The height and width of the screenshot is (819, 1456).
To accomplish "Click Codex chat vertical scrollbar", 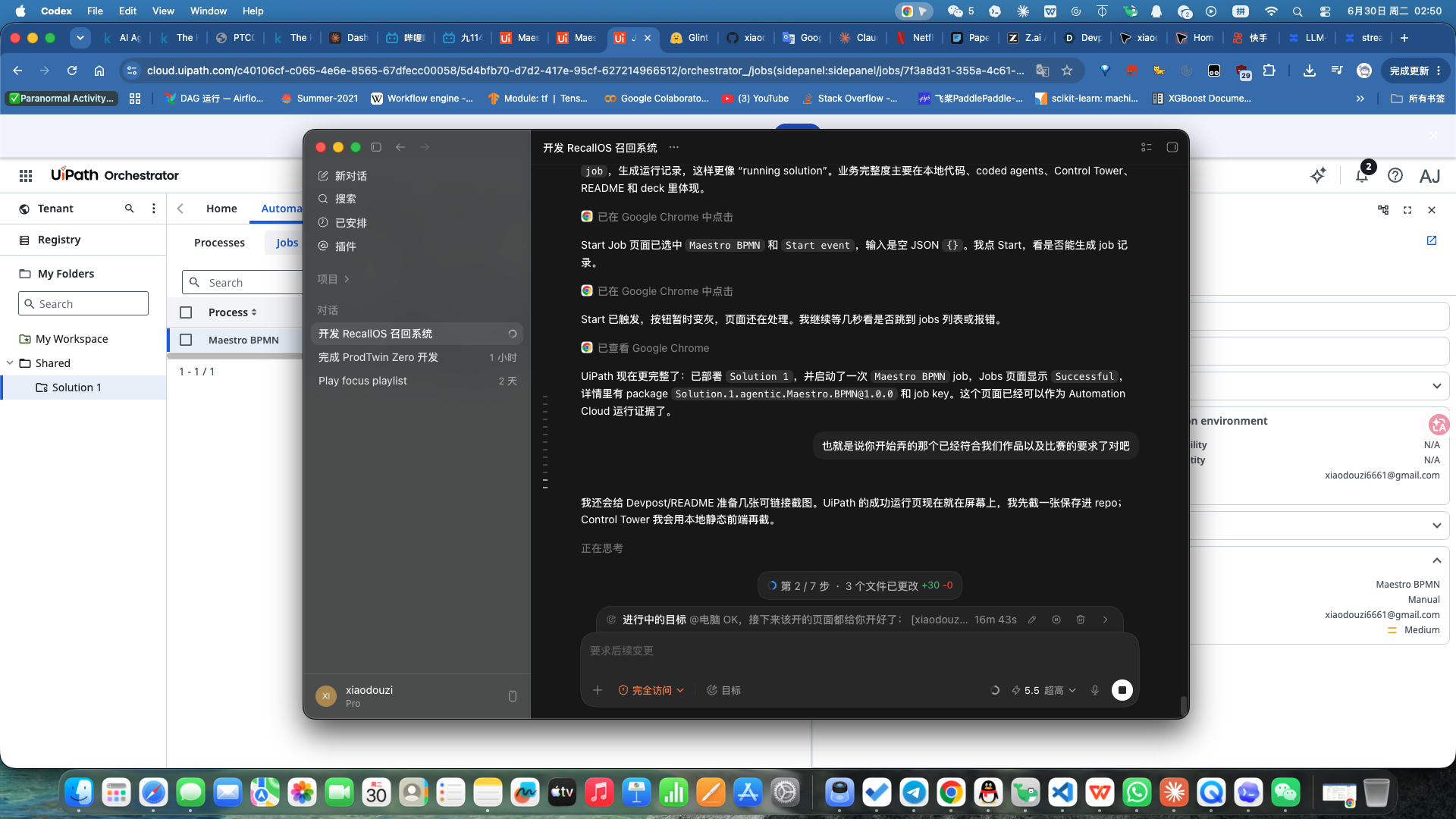I will [1183, 705].
